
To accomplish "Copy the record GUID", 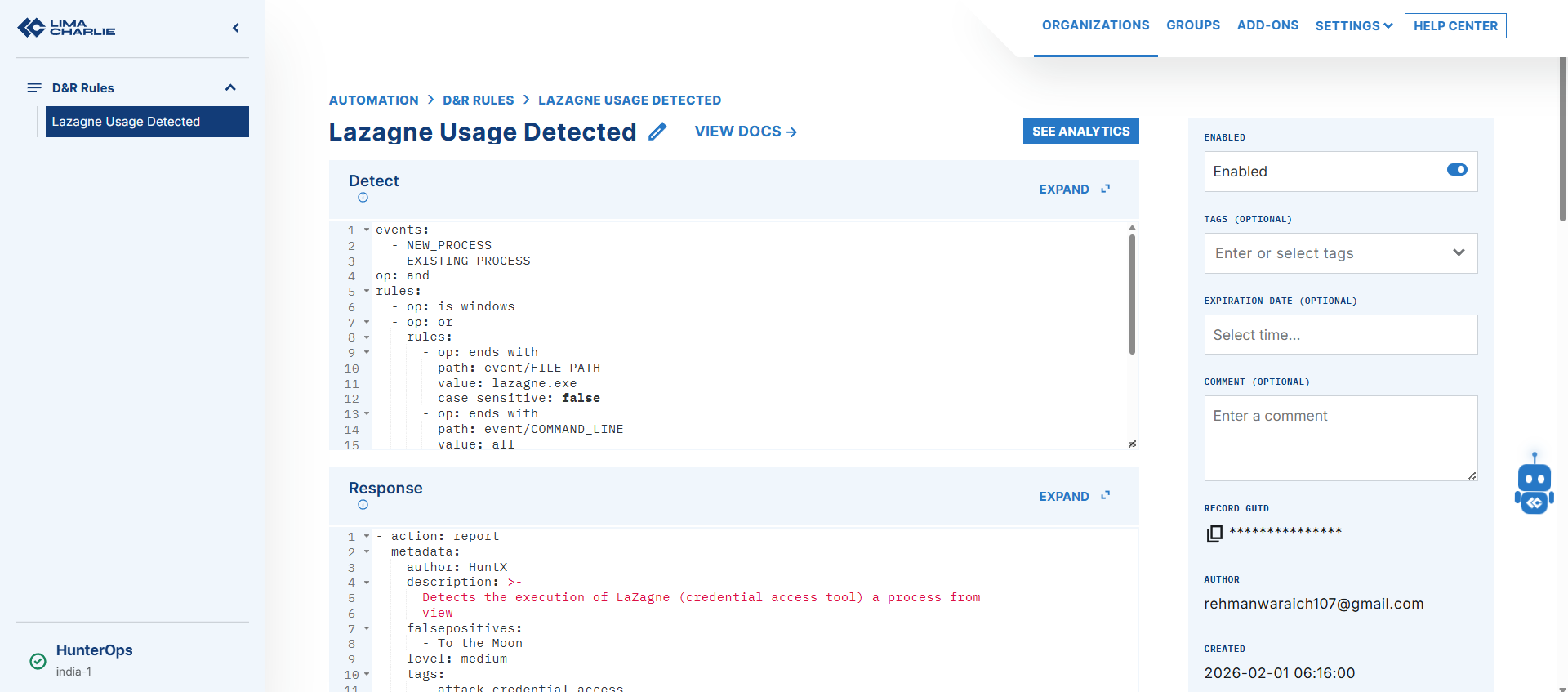I will coord(1214,534).
